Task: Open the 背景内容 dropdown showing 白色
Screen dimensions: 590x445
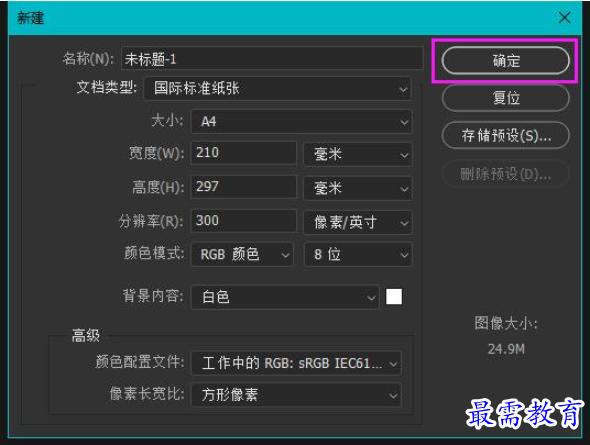Action: (285, 297)
